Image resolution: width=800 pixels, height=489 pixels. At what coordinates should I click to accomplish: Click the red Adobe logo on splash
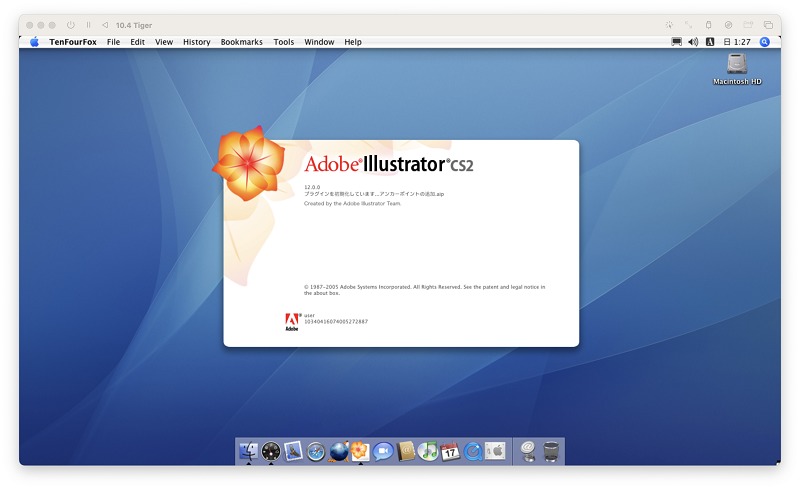click(292, 322)
